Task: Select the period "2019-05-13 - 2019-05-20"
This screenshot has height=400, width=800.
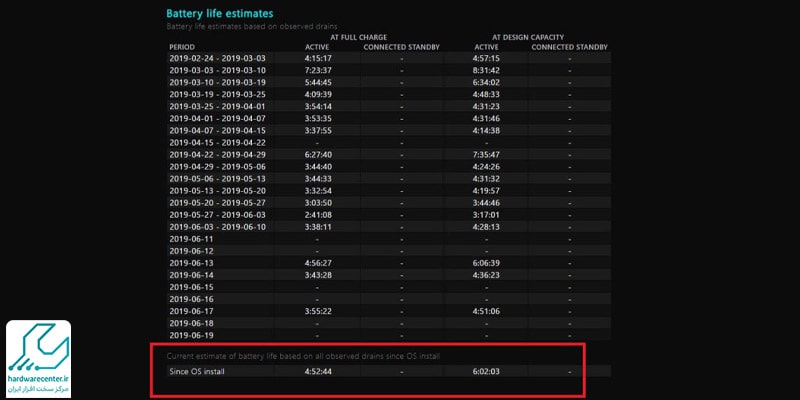Action: tap(217, 191)
